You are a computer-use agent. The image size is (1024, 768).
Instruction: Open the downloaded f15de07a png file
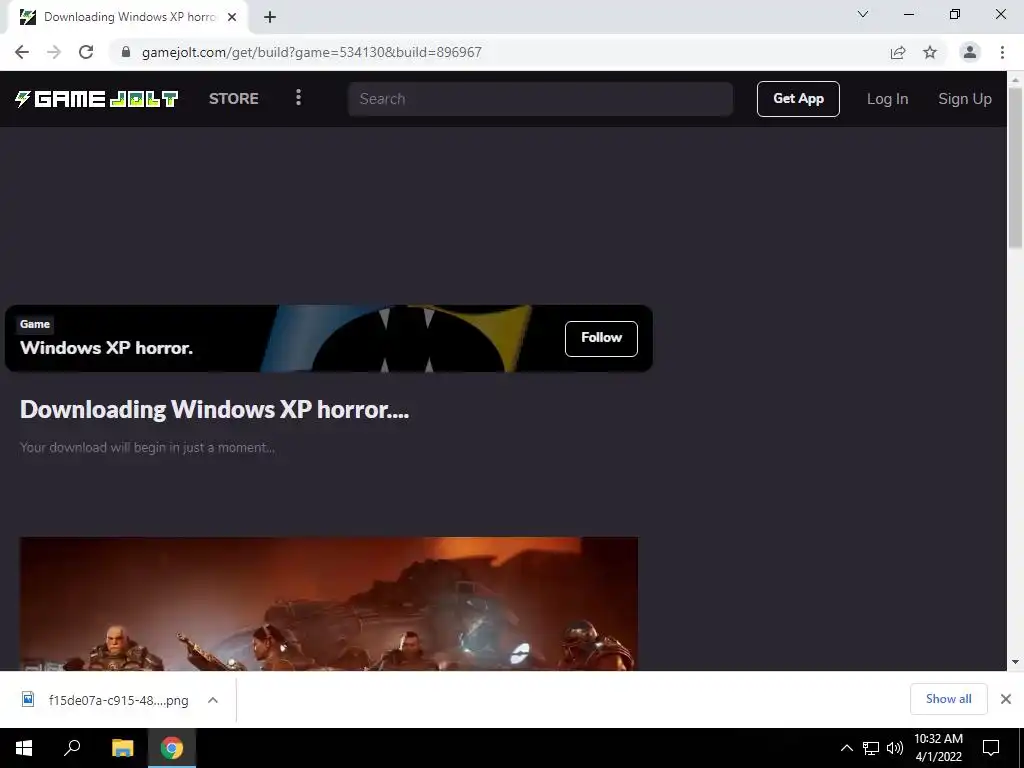[x=118, y=700]
